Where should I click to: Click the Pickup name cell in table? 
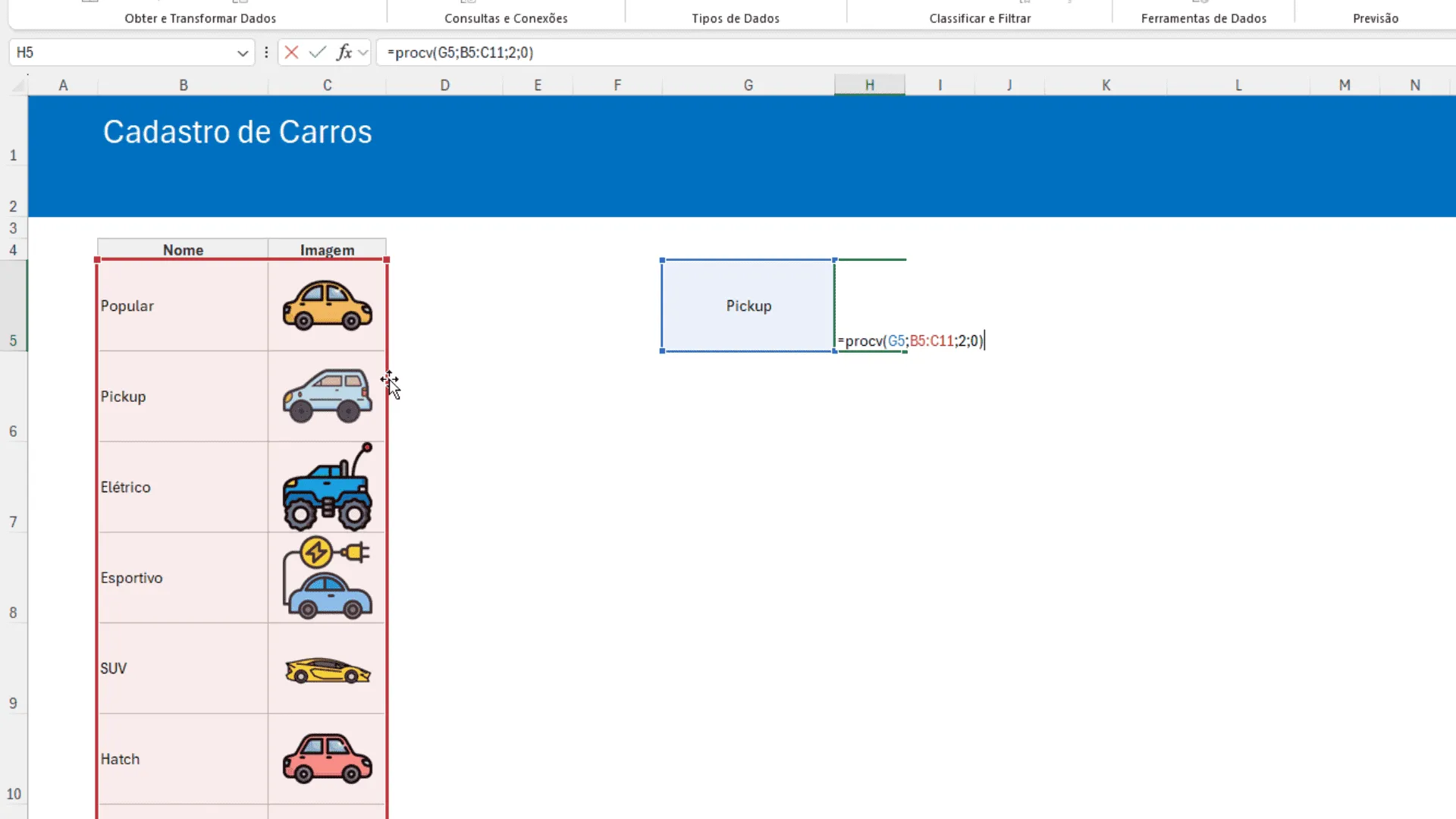[183, 396]
